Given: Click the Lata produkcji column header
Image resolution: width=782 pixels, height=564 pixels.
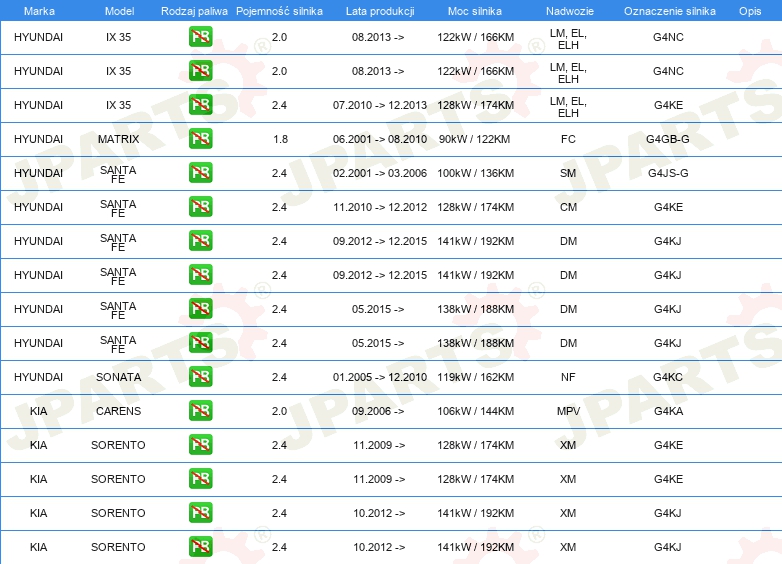Looking at the screenshot, I should [x=380, y=11].
